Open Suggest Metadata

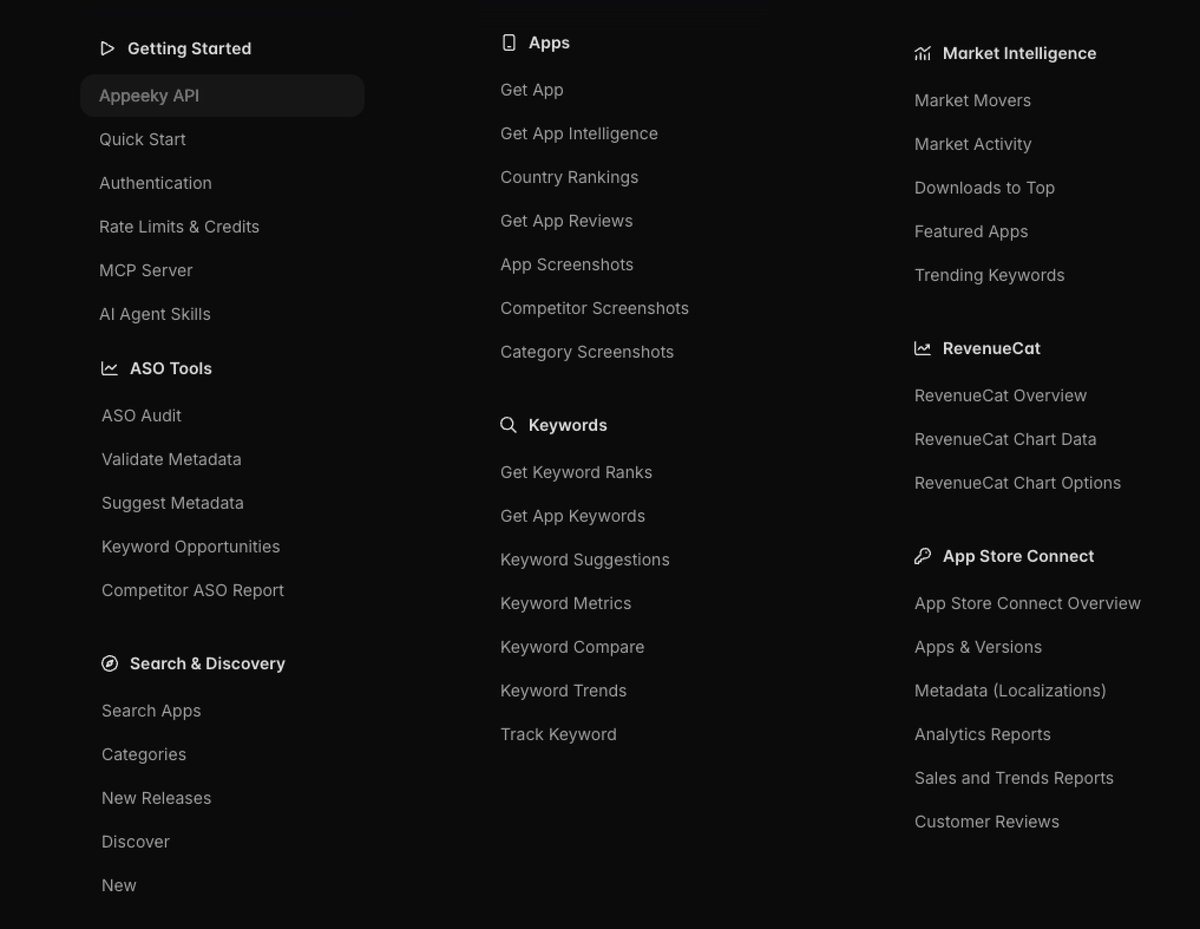click(x=172, y=503)
